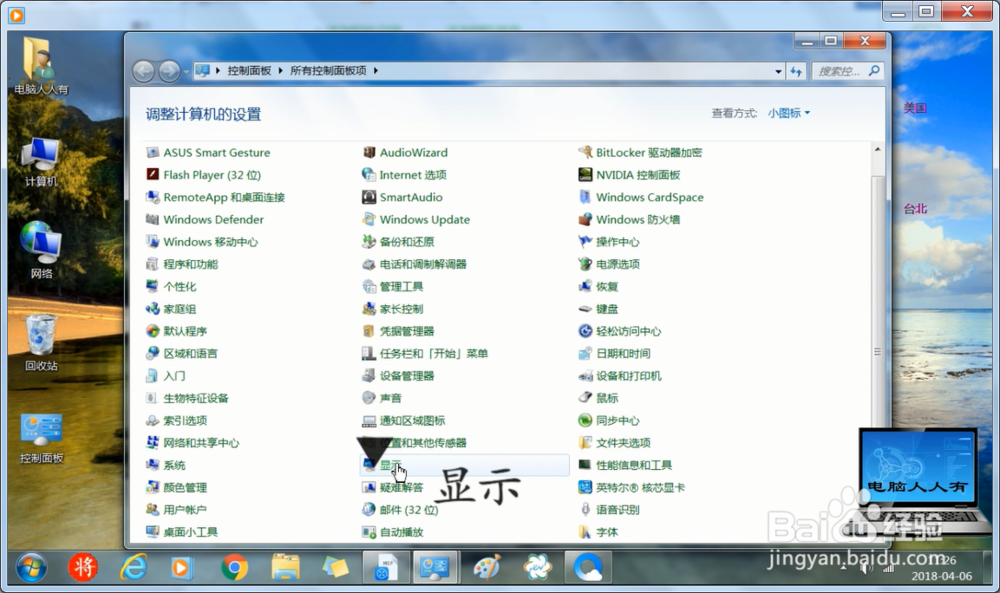Open the 程序和功能 link

click(x=191, y=264)
